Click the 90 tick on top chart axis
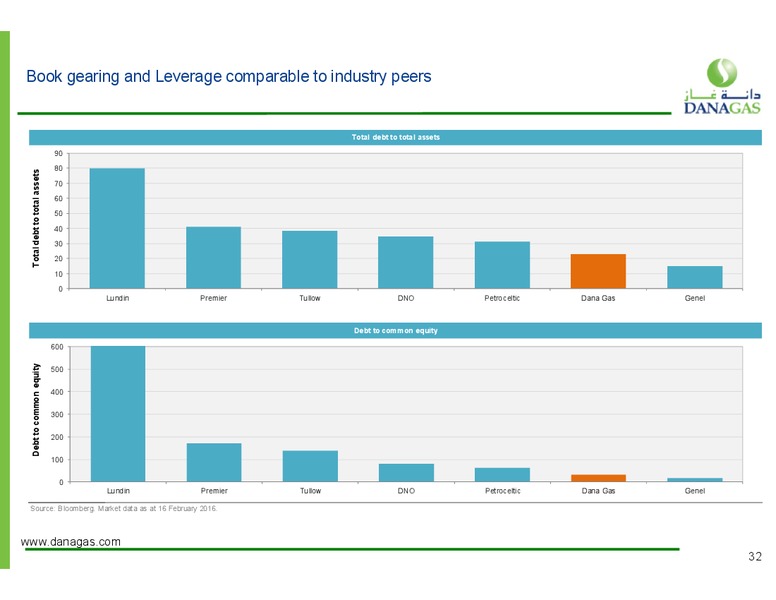The width and height of the screenshot is (776, 600). [x=59, y=153]
